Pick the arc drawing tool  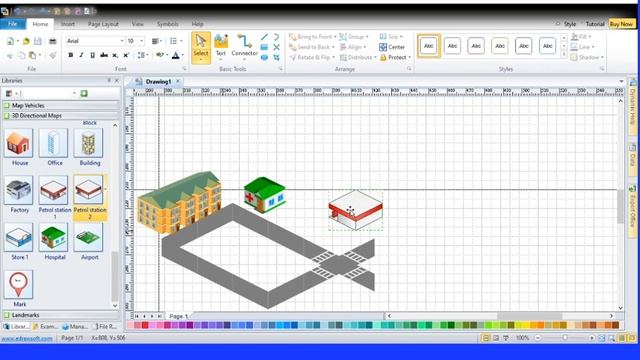click(x=276, y=37)
